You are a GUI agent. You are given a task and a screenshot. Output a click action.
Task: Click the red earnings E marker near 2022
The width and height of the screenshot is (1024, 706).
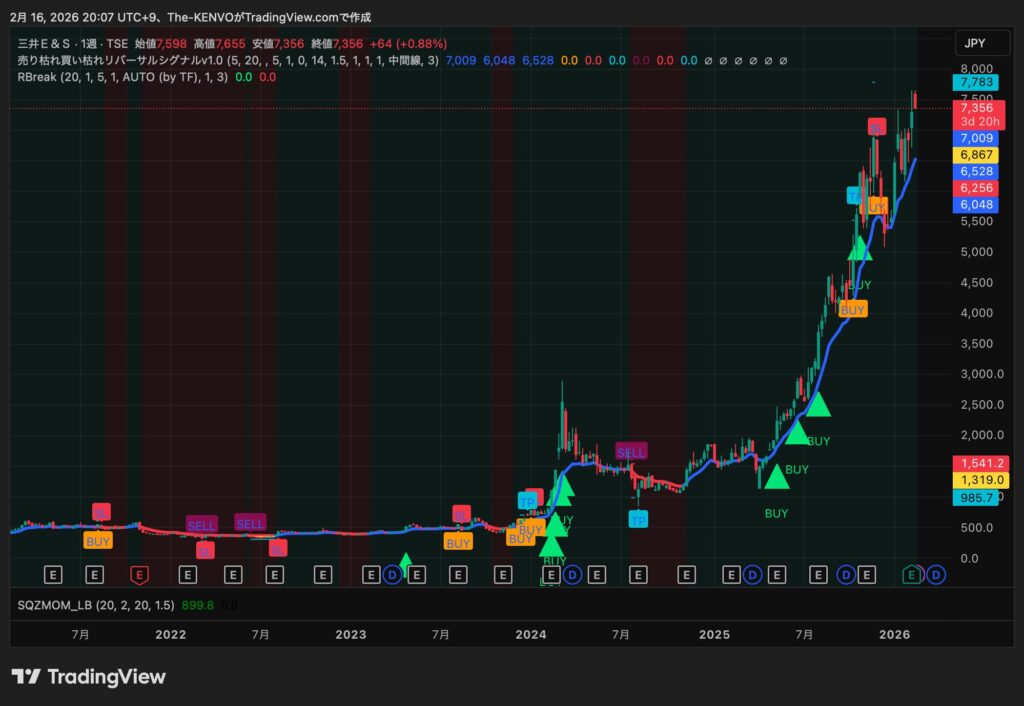140,575
